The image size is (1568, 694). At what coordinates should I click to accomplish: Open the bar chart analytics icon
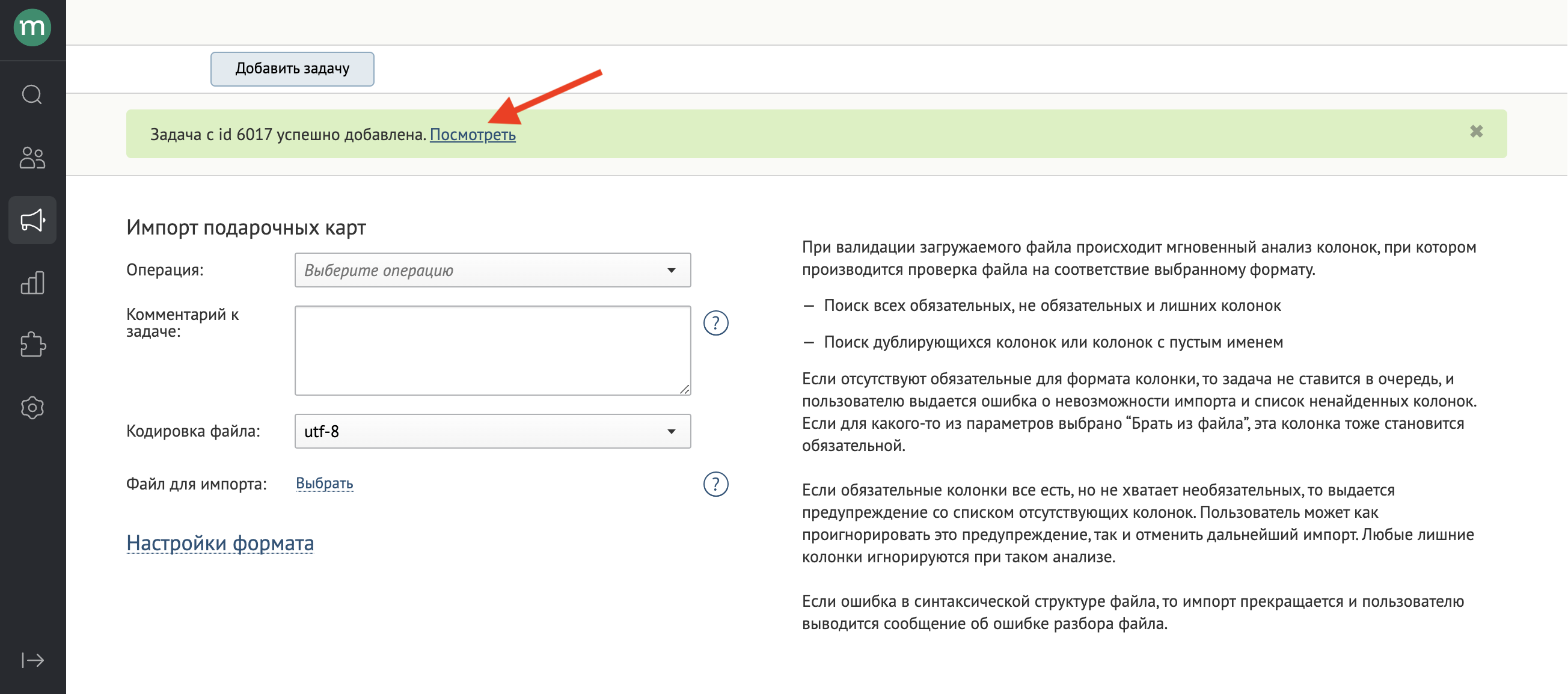[x=32, y=283]
